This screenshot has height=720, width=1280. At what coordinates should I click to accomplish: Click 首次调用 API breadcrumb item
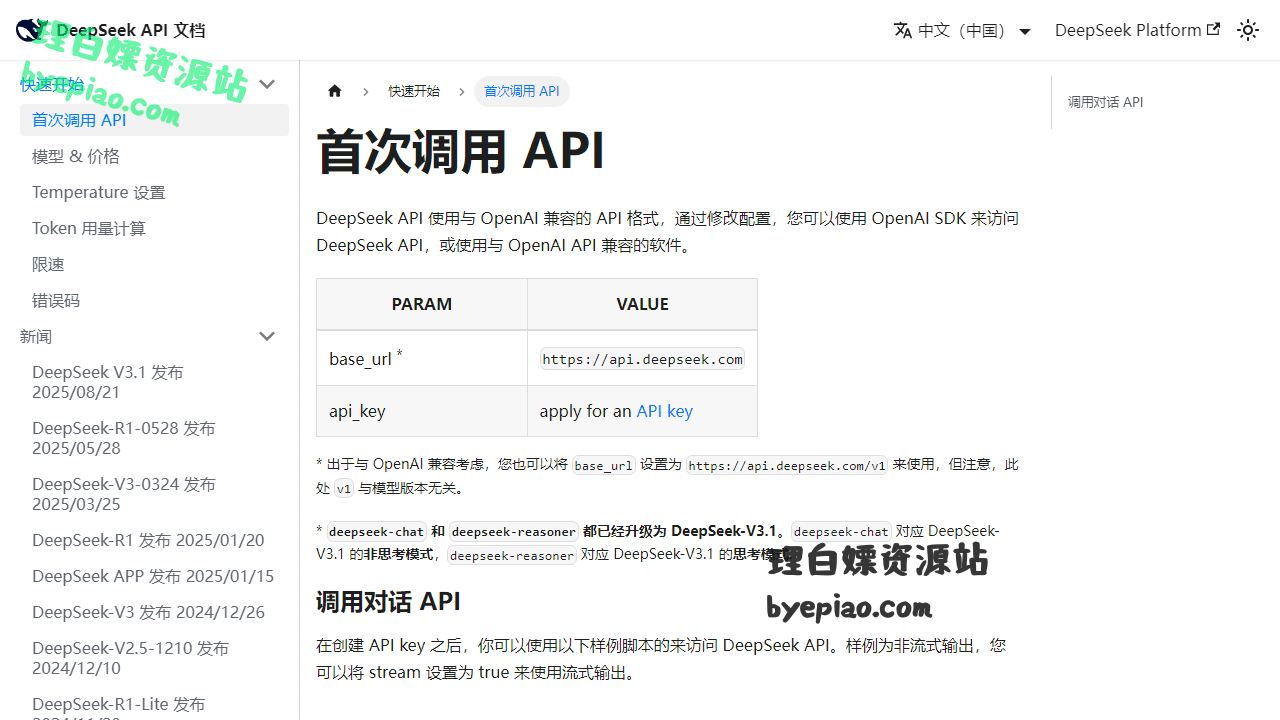click(522, 91)
